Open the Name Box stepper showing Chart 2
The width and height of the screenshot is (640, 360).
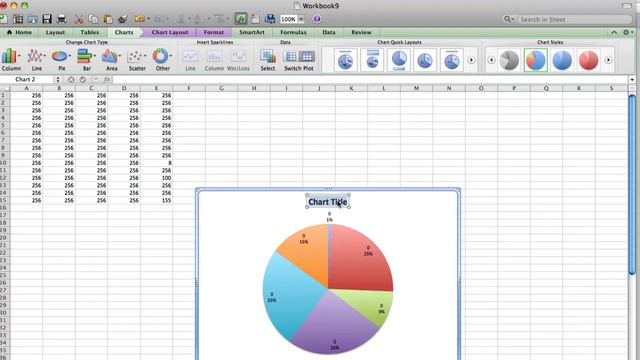tap(58, 79)
